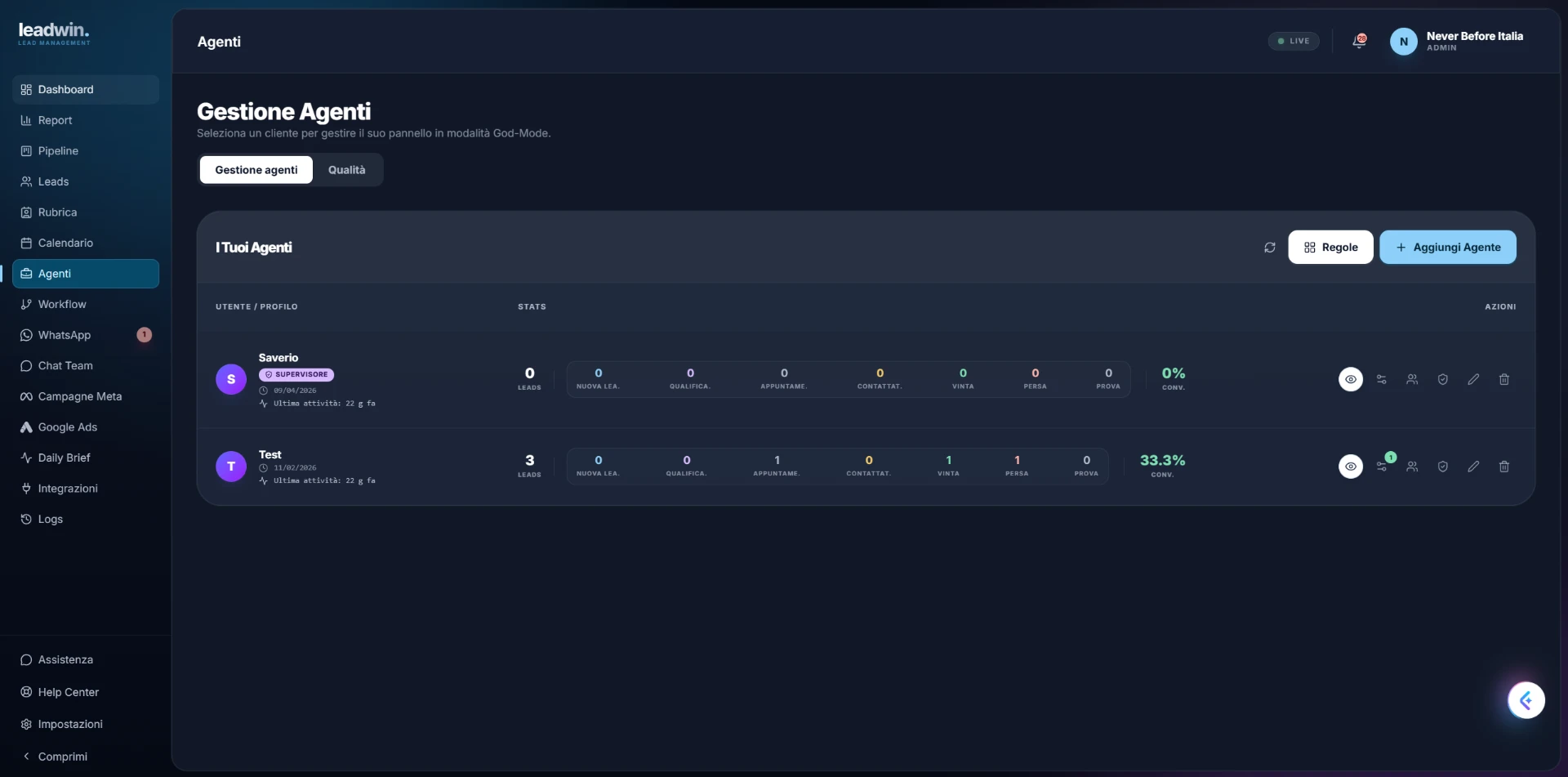
Task: Click the 33.3% conversion value
Action: (x=1163, y=460)
